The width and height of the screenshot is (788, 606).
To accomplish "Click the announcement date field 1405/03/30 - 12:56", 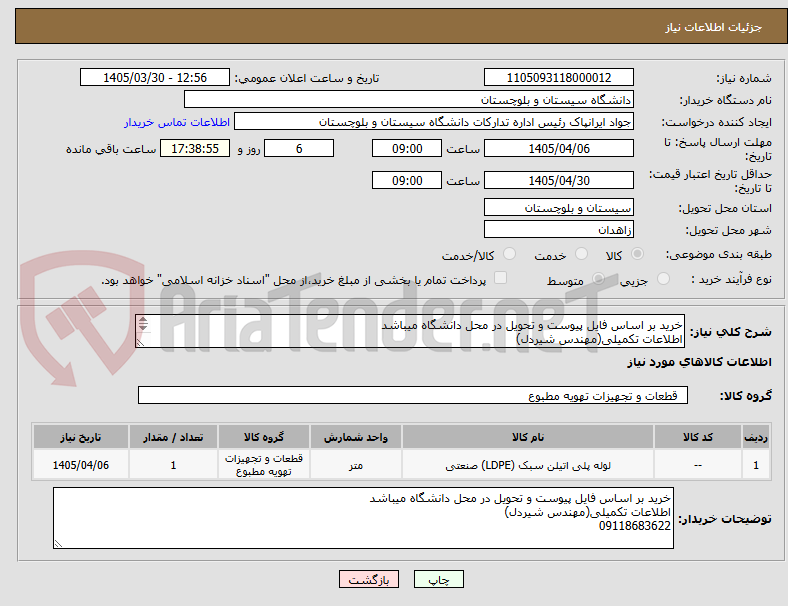I will [x=155, y=77].
